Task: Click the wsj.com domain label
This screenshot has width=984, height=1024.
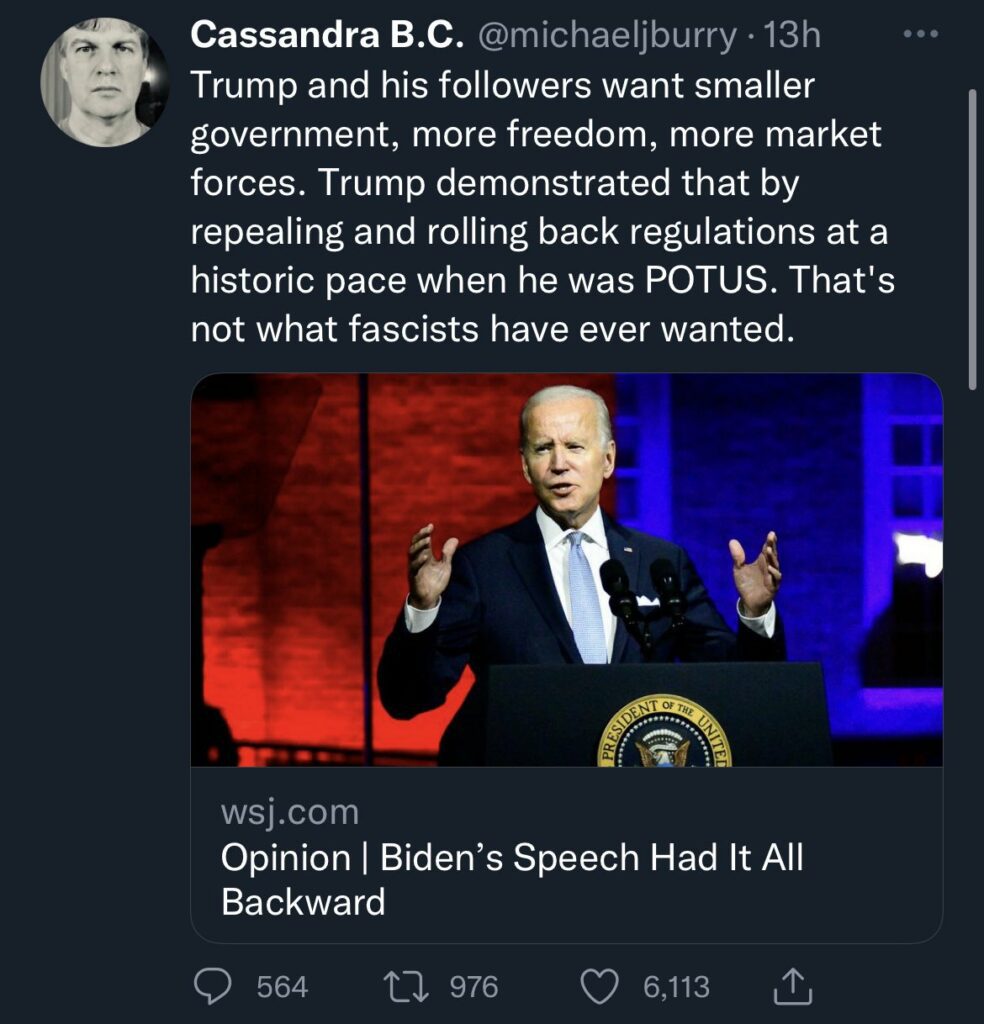Action: coord(289,812)
